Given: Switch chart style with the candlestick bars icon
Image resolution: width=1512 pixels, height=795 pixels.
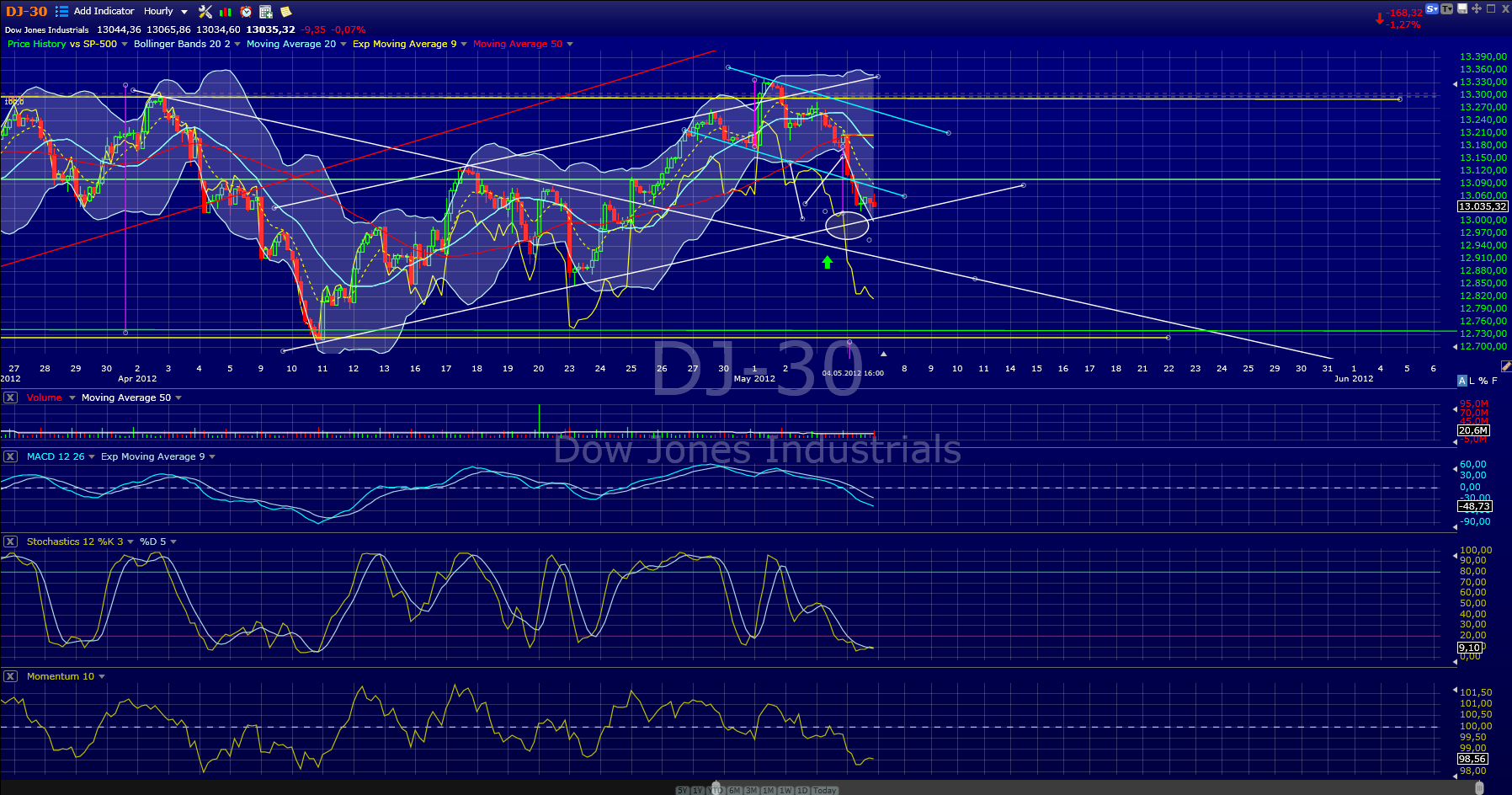Looking at the screenshot, I should point(225,12).
